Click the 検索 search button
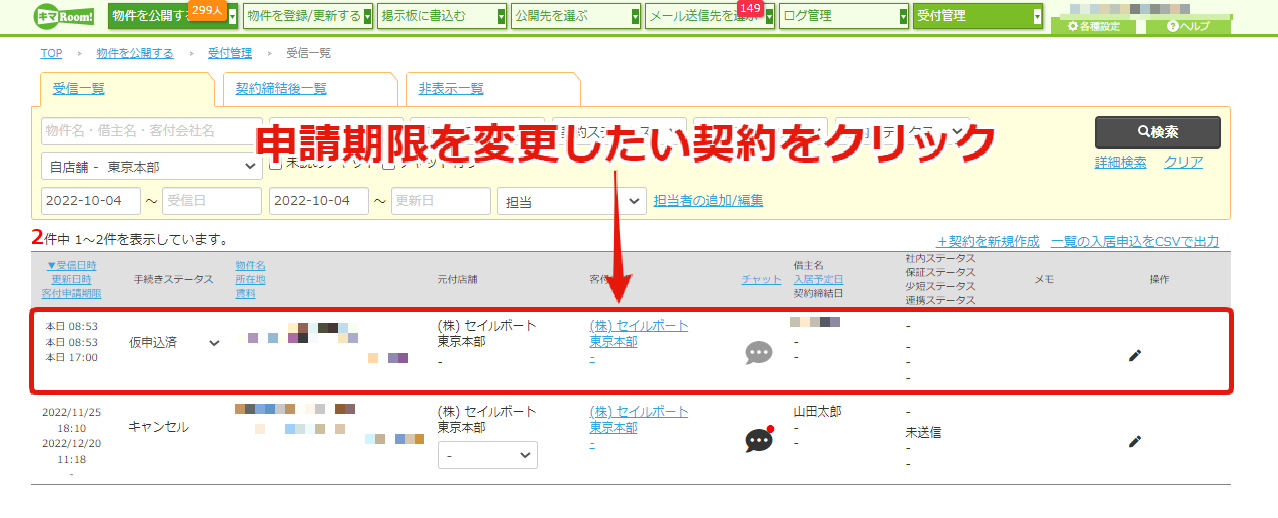Viewport: 1278px width, 518px height. tap(1158, 132)
